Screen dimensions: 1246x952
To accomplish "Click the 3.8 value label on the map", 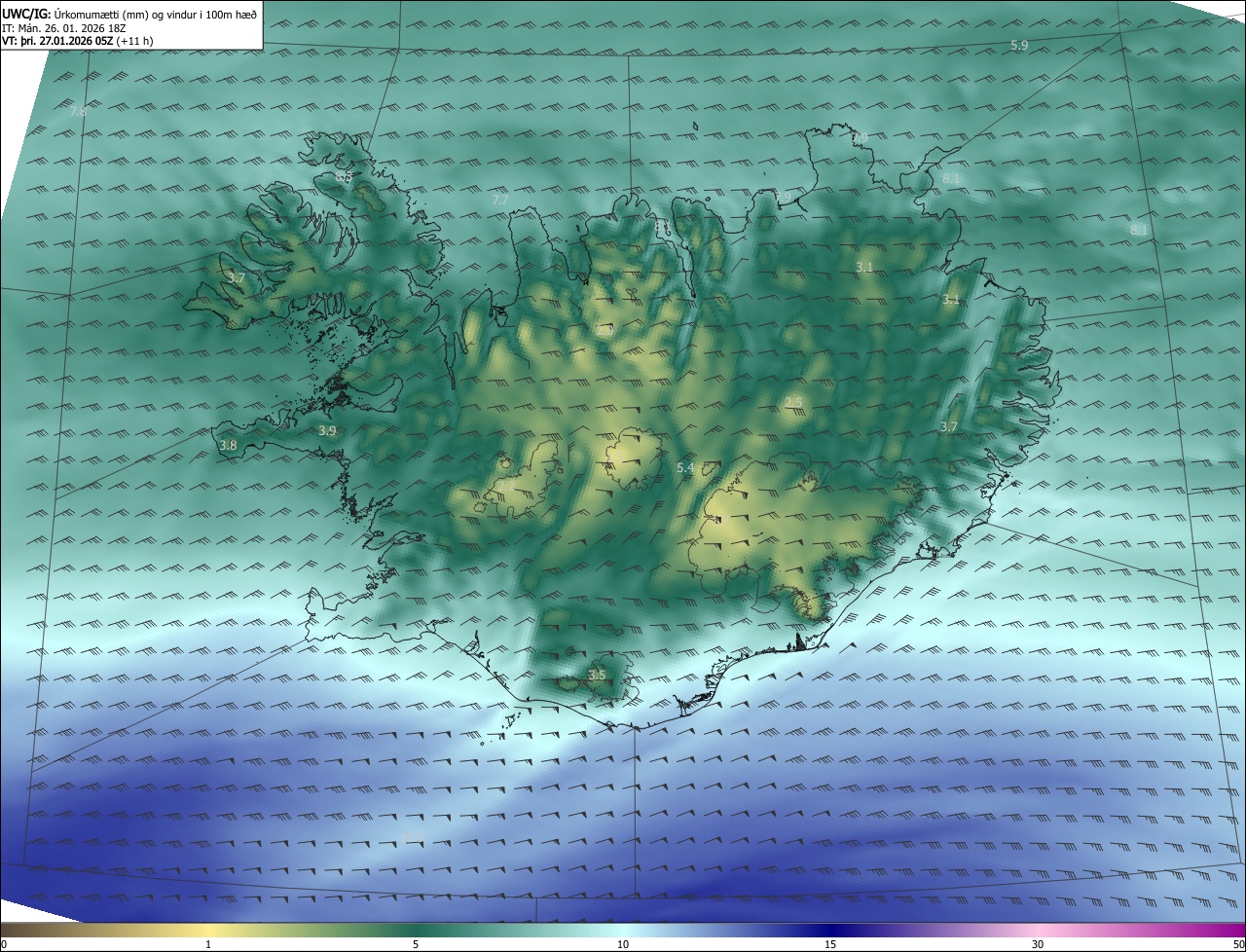I will [x=228, y=445].
